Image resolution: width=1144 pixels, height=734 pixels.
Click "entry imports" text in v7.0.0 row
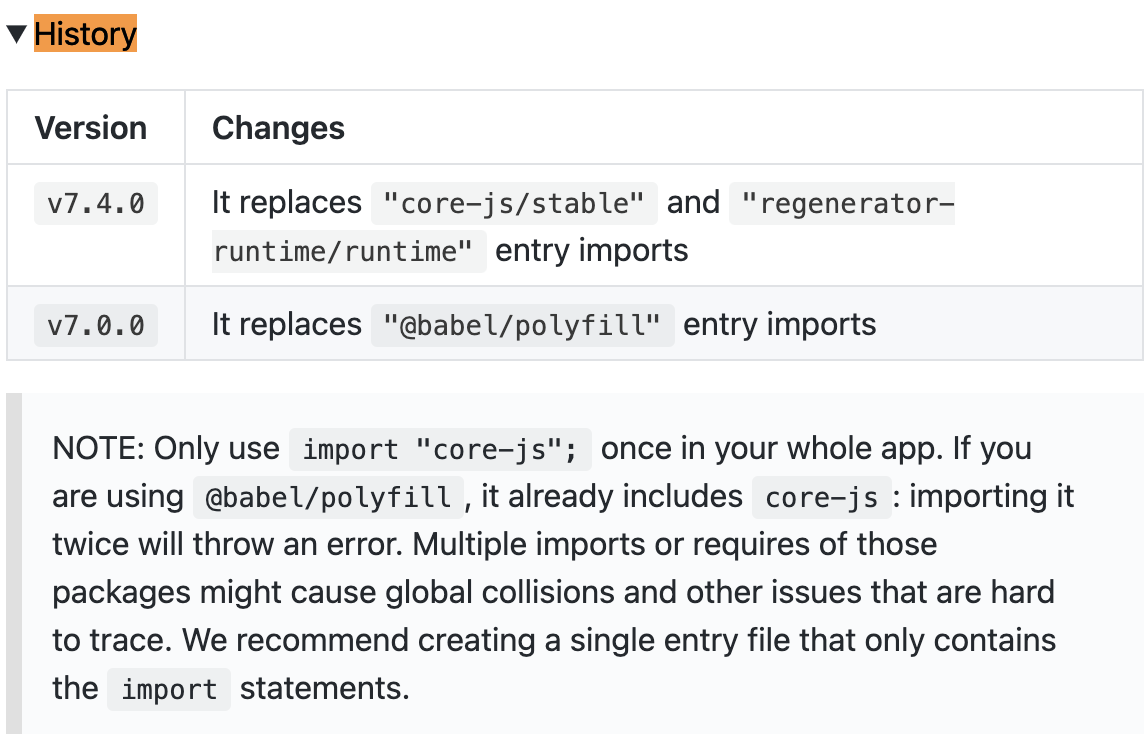[779, 324]
